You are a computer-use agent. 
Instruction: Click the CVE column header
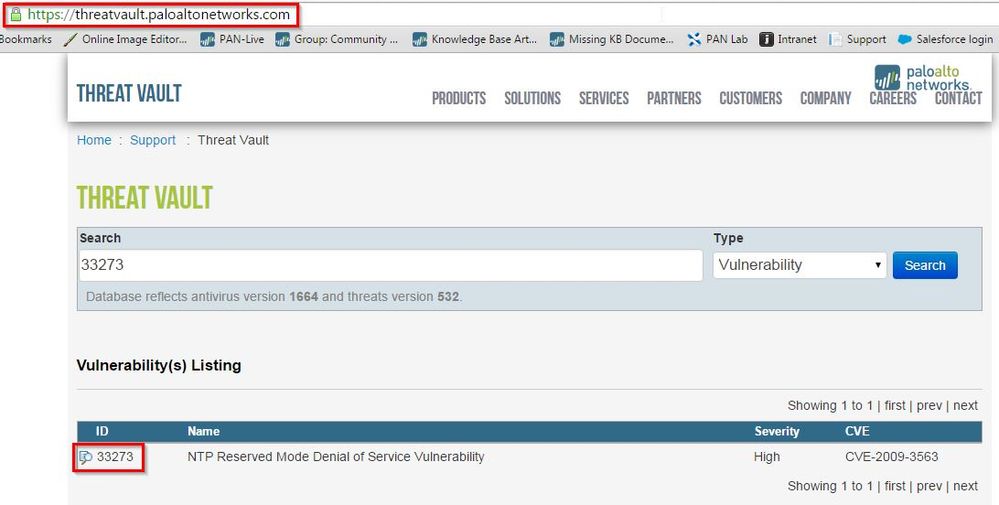[x=857, y=431]
